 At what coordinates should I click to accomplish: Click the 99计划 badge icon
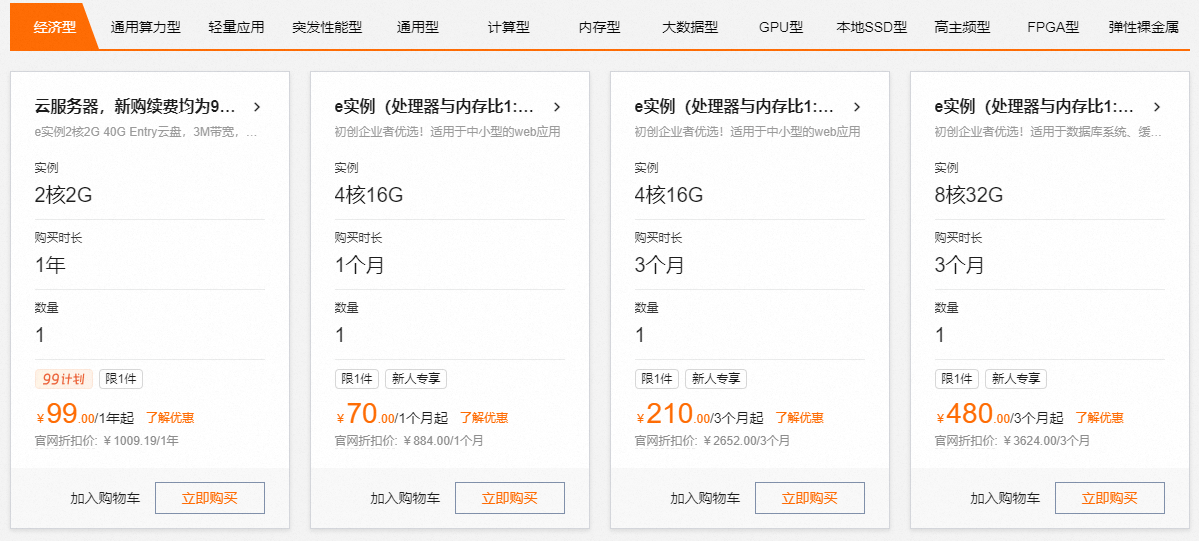64,378
